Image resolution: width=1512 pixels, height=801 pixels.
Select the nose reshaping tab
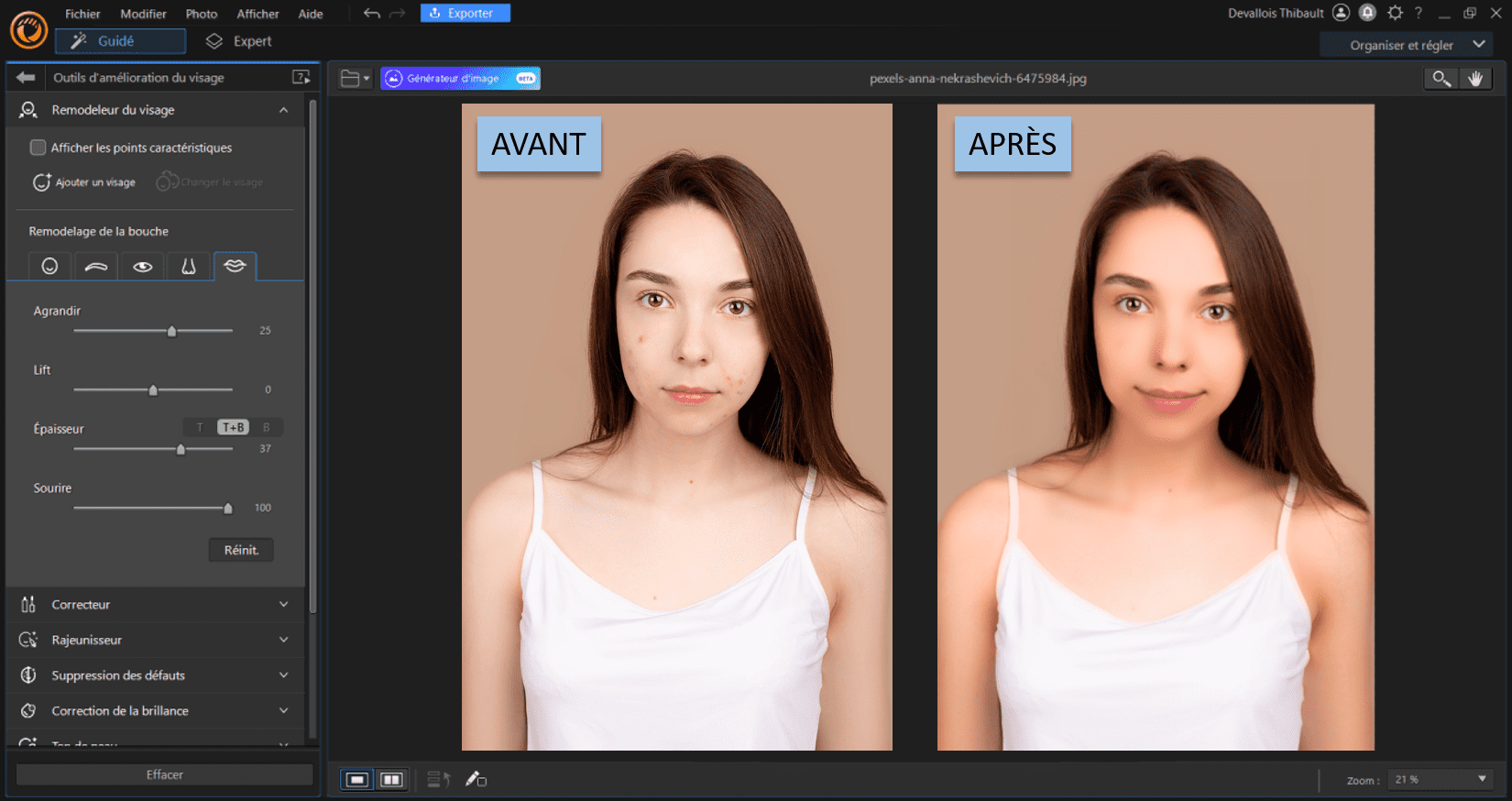click(x=189, y=266)
